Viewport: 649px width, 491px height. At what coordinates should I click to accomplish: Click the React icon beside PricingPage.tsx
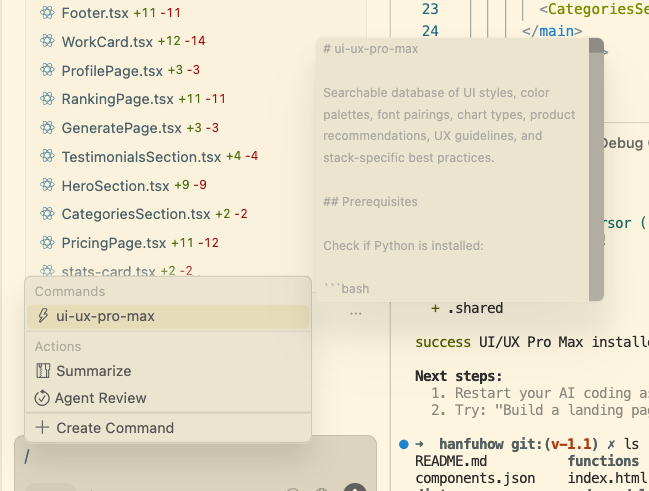click(47, 243)
